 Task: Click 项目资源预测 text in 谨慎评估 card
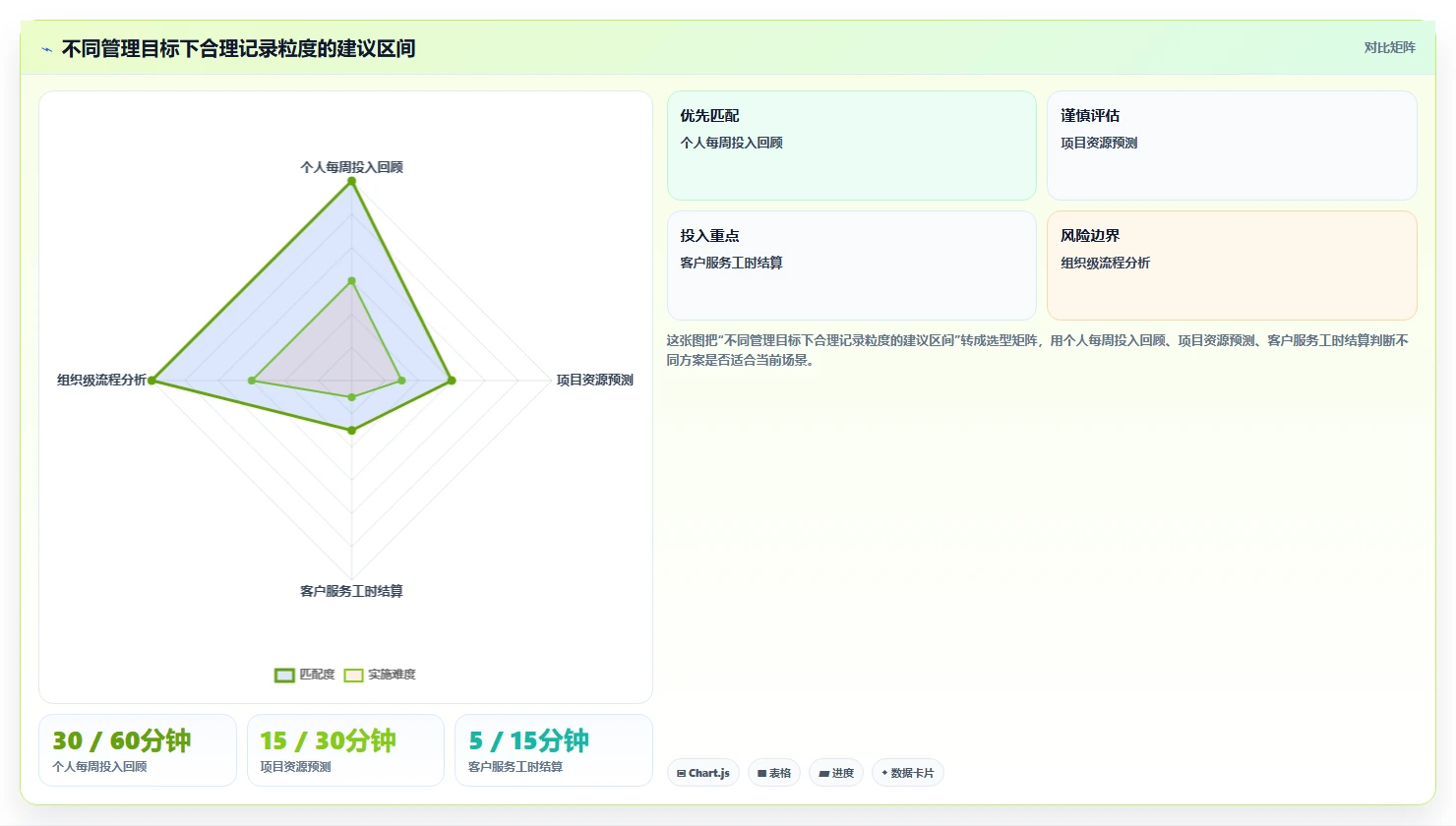pos(1099,143)
